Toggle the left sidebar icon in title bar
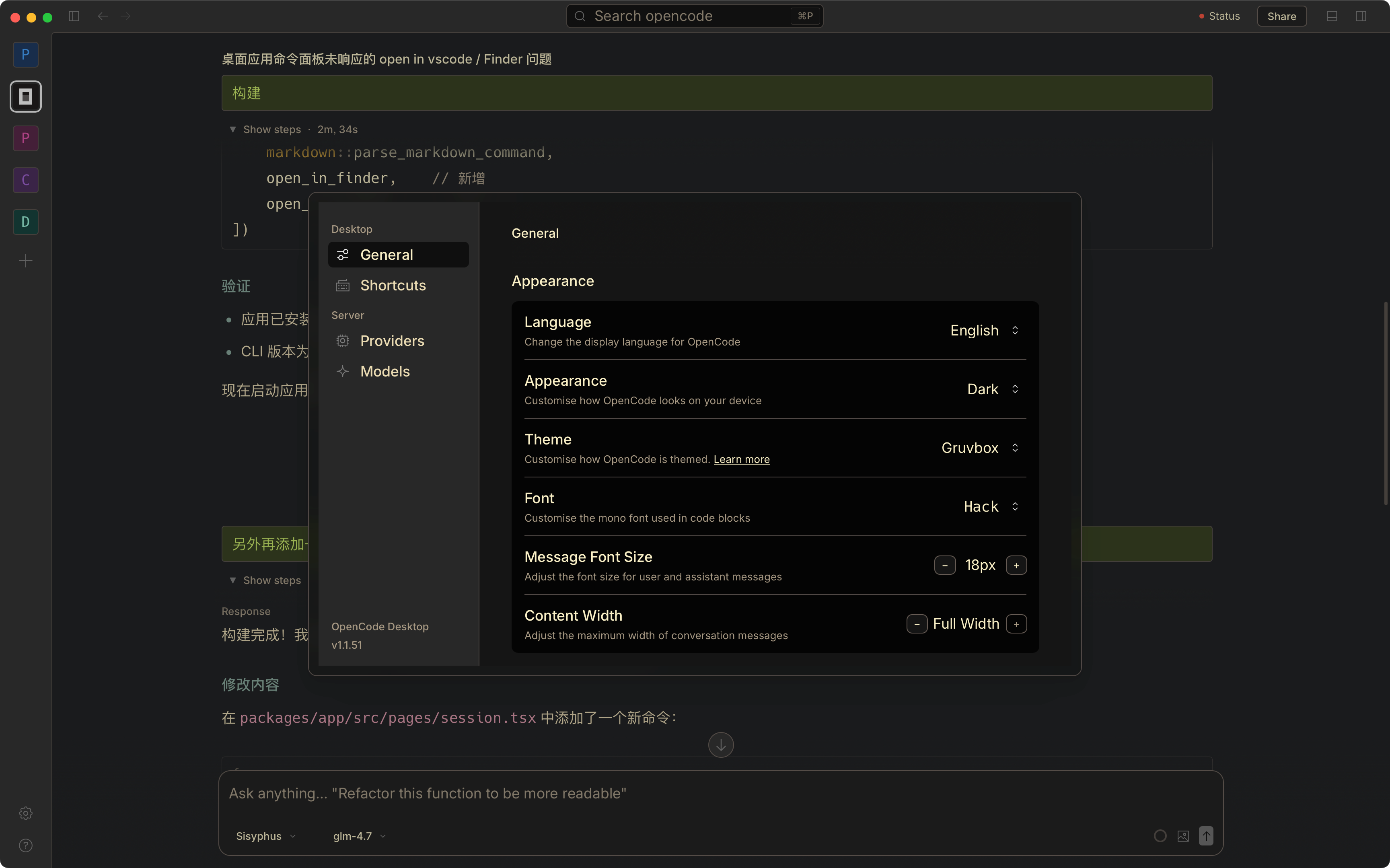This screenshot has height=868, width=1390. [74, 16]
